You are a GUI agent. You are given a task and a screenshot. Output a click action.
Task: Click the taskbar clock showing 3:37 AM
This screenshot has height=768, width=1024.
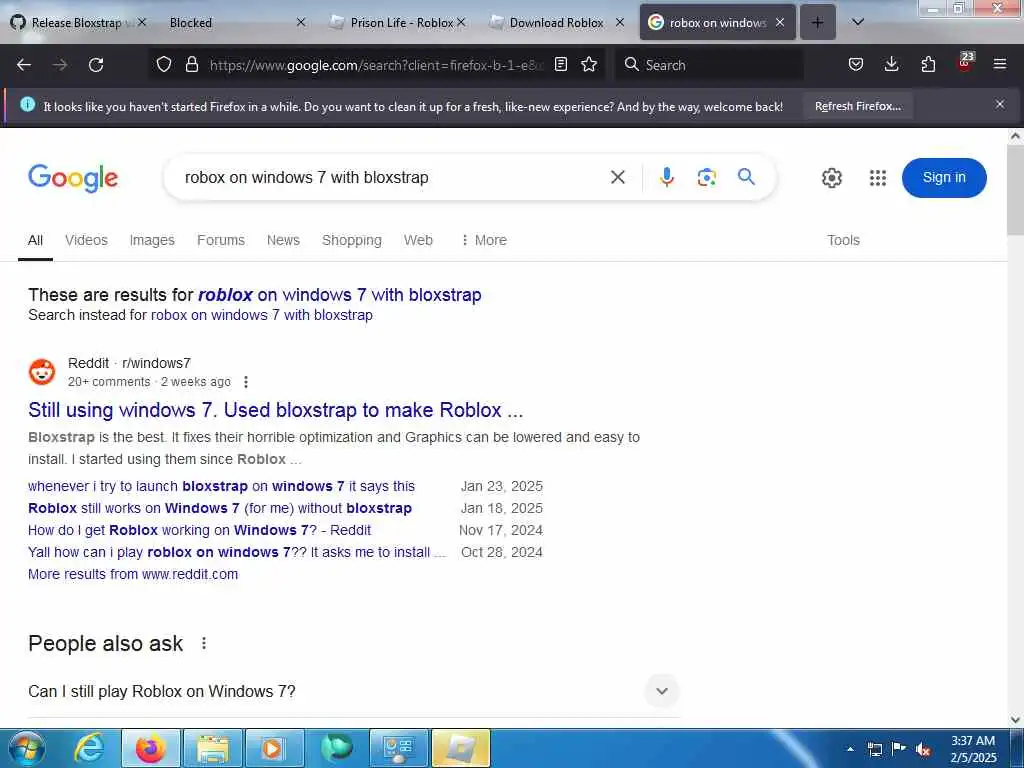pyautogui.click(x=973, y=749)
